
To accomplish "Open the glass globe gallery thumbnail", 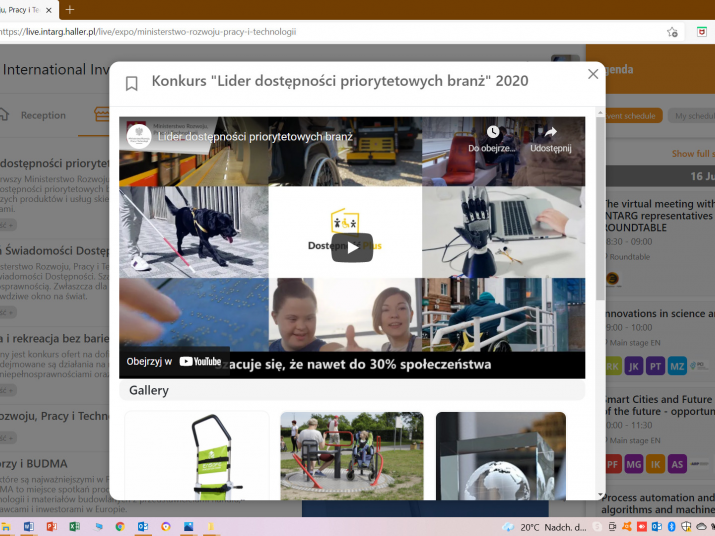I will tap(500, 455).
